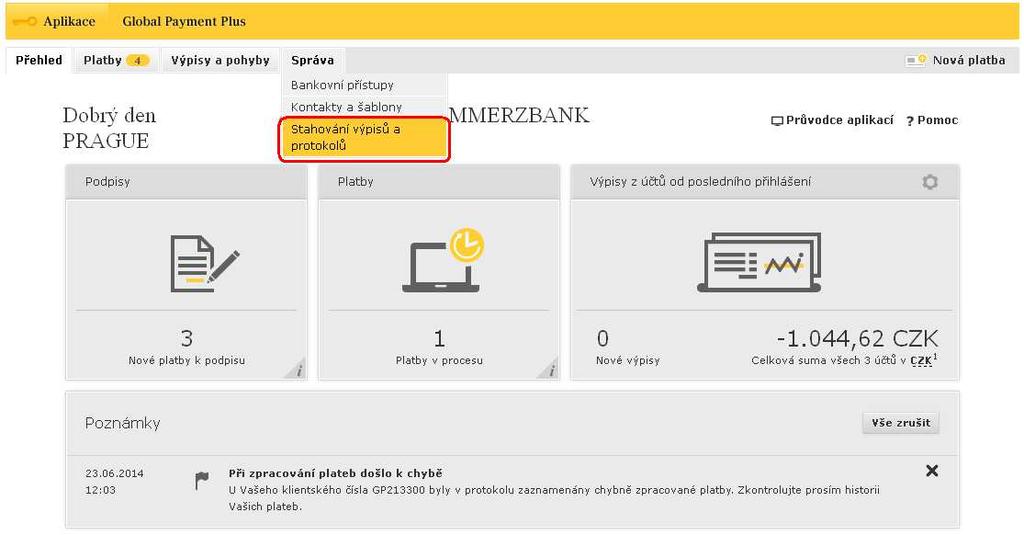Click the card icon next to Nová platba
This screenshot has width=1024, height=535.
click(x=916, y=60)
